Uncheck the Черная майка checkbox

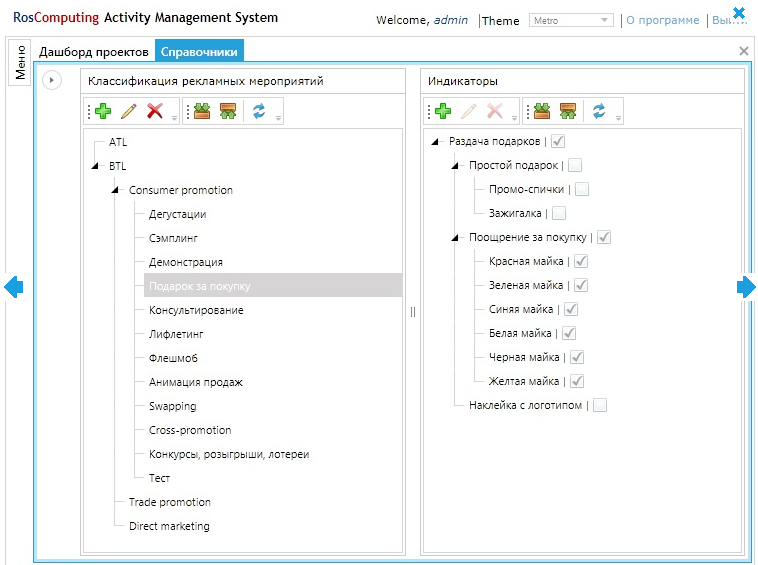[x=577, y=357]
